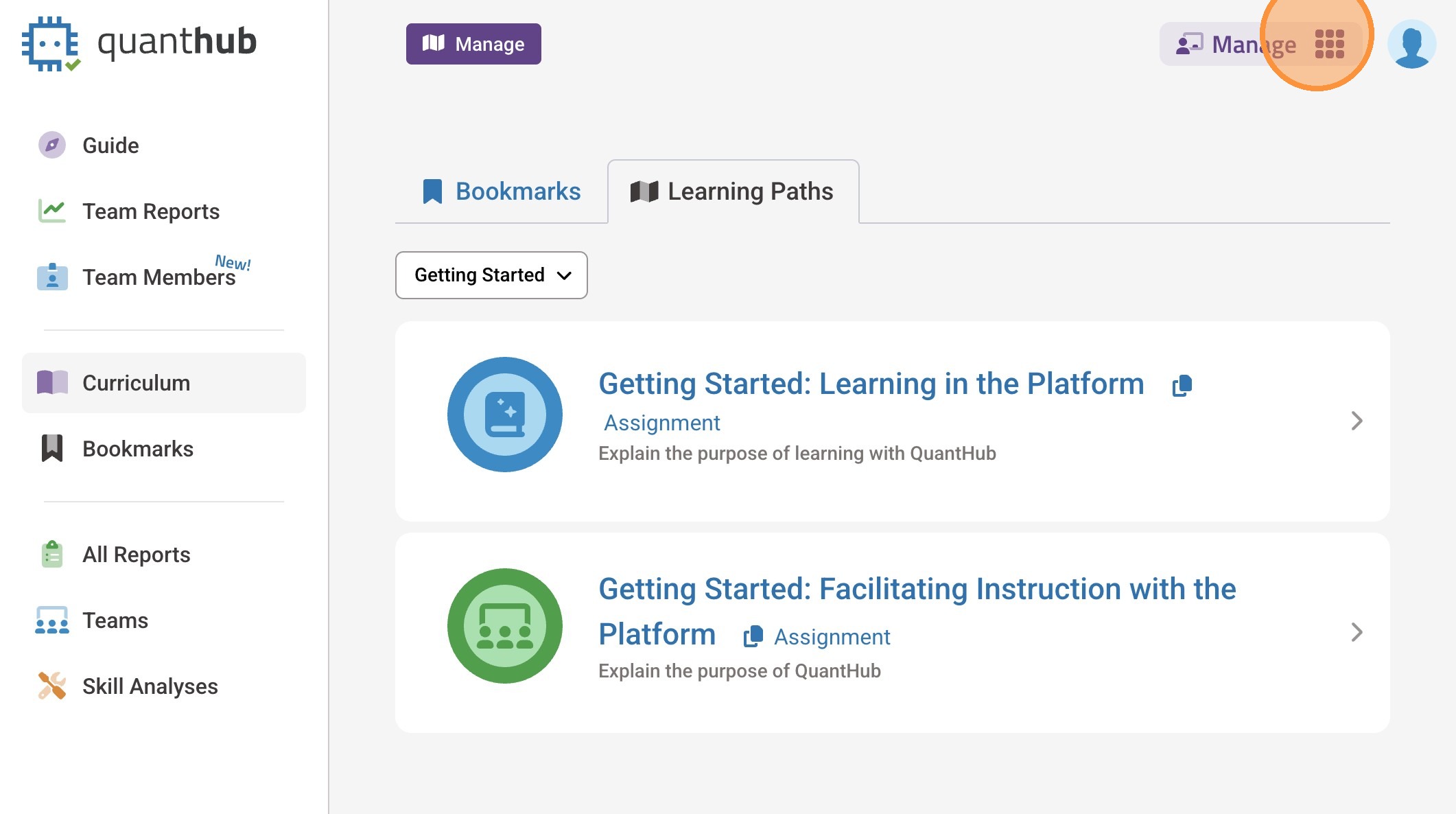
Task: Open All Reports in sidebar
Action: 136,555
